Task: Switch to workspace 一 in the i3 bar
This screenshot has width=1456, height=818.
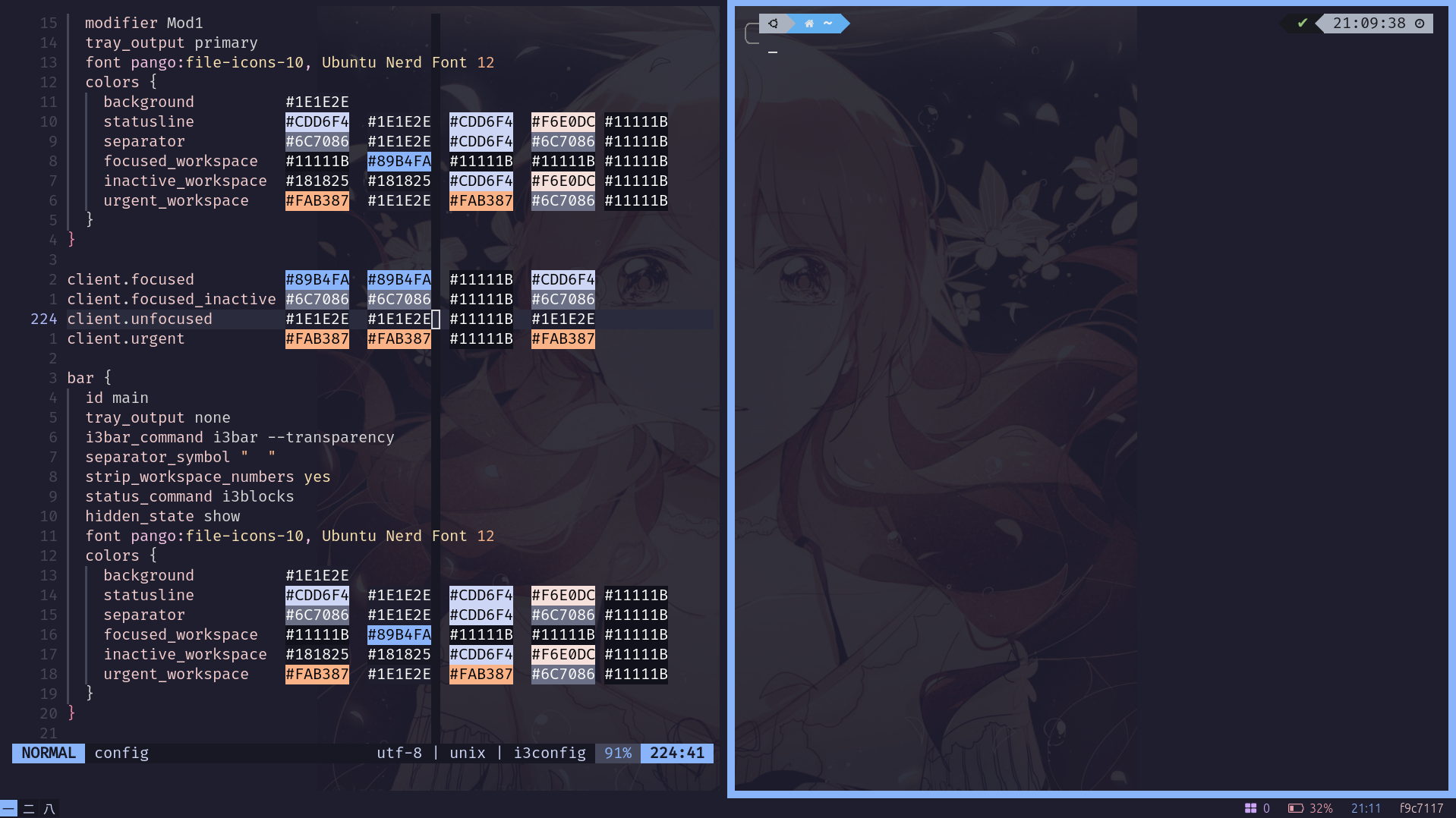Action: (x=9, y=809)
